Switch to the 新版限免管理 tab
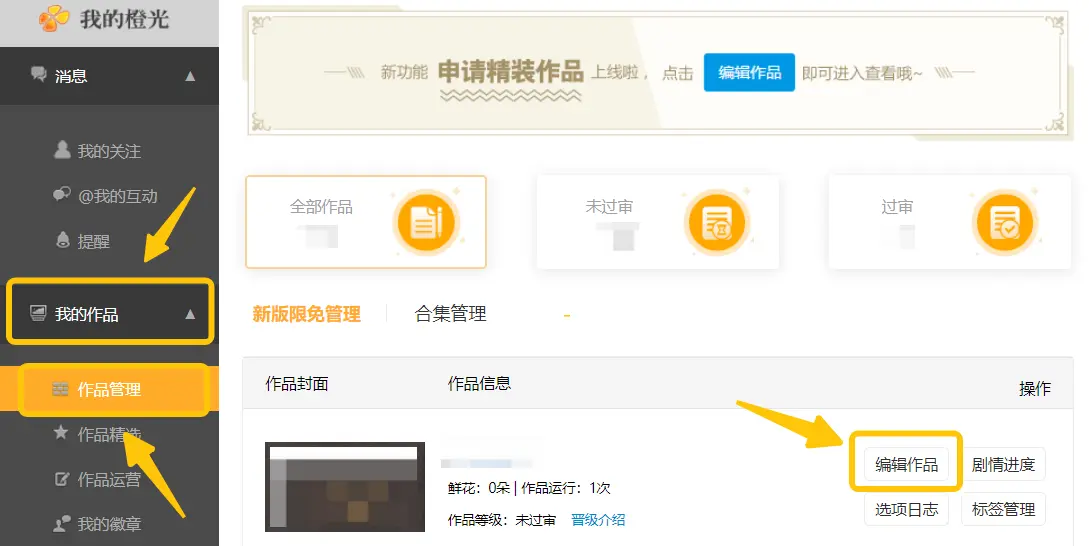This screenshot has height=546, width=1089. pyautogui.click(x=306, y=314)
